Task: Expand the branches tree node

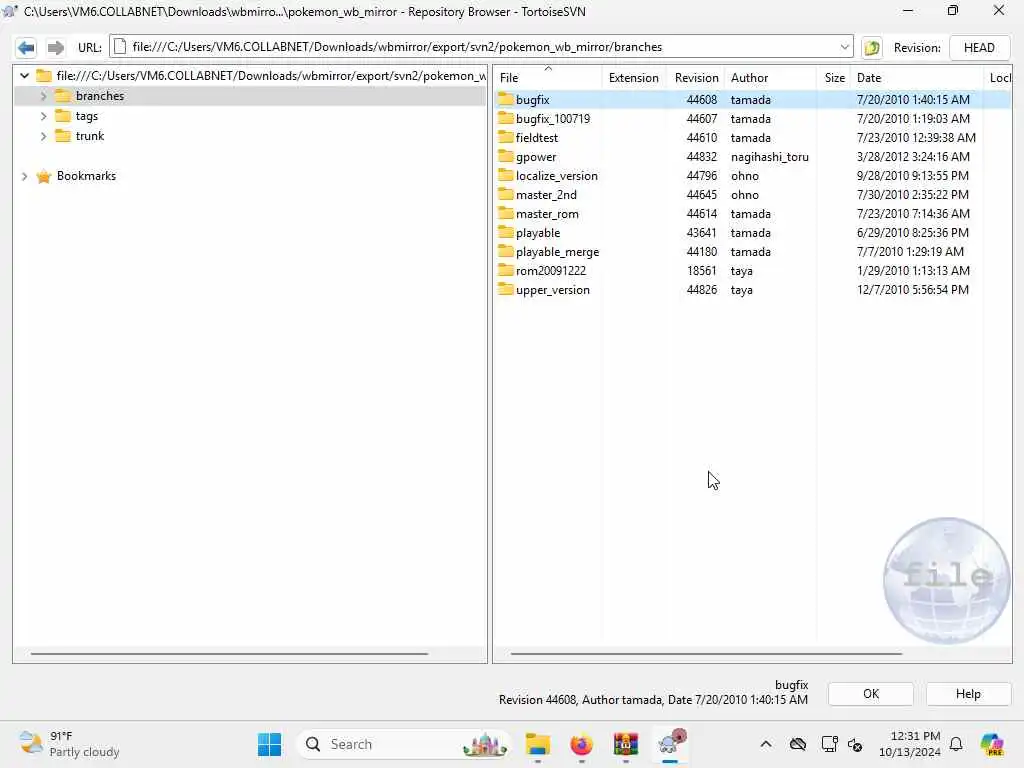Action: tap(43, 96)
